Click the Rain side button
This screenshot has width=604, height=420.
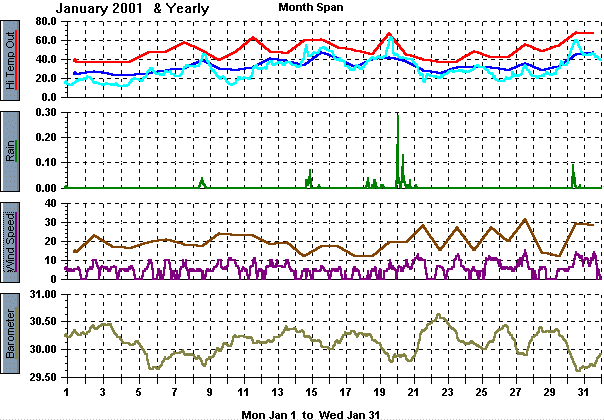[x=11, y=150]
